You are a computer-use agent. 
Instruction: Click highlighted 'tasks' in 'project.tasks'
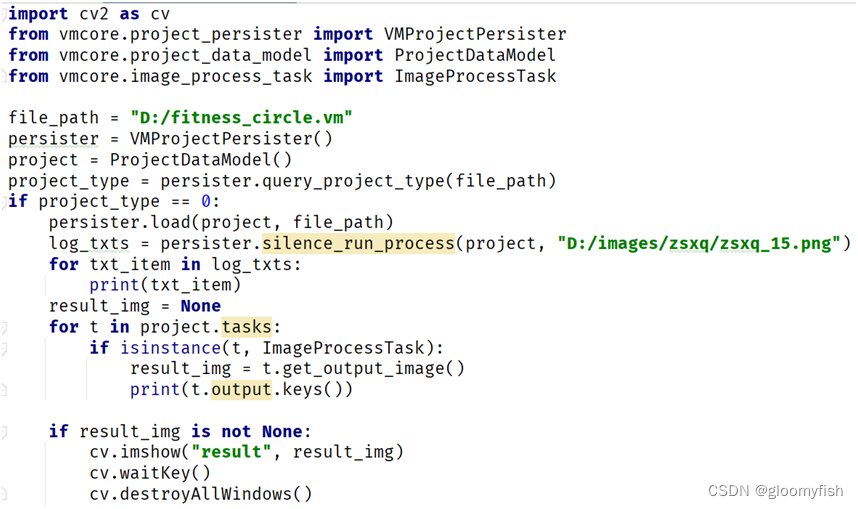[x=246, y=327]
